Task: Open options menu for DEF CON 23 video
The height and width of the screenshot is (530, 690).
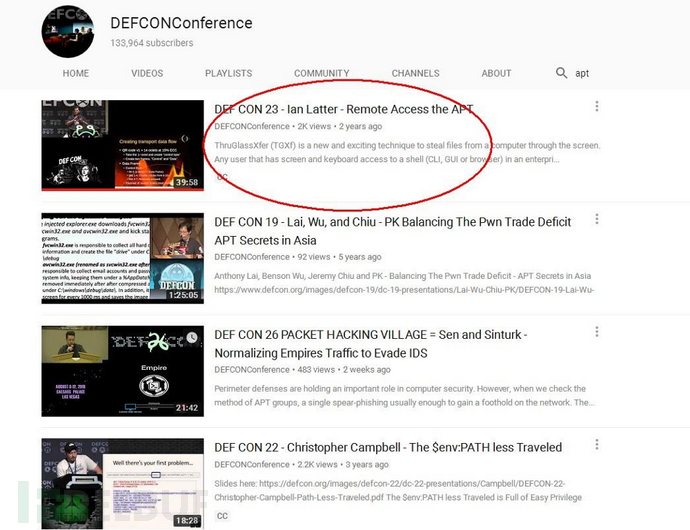Action: [597, 106]
